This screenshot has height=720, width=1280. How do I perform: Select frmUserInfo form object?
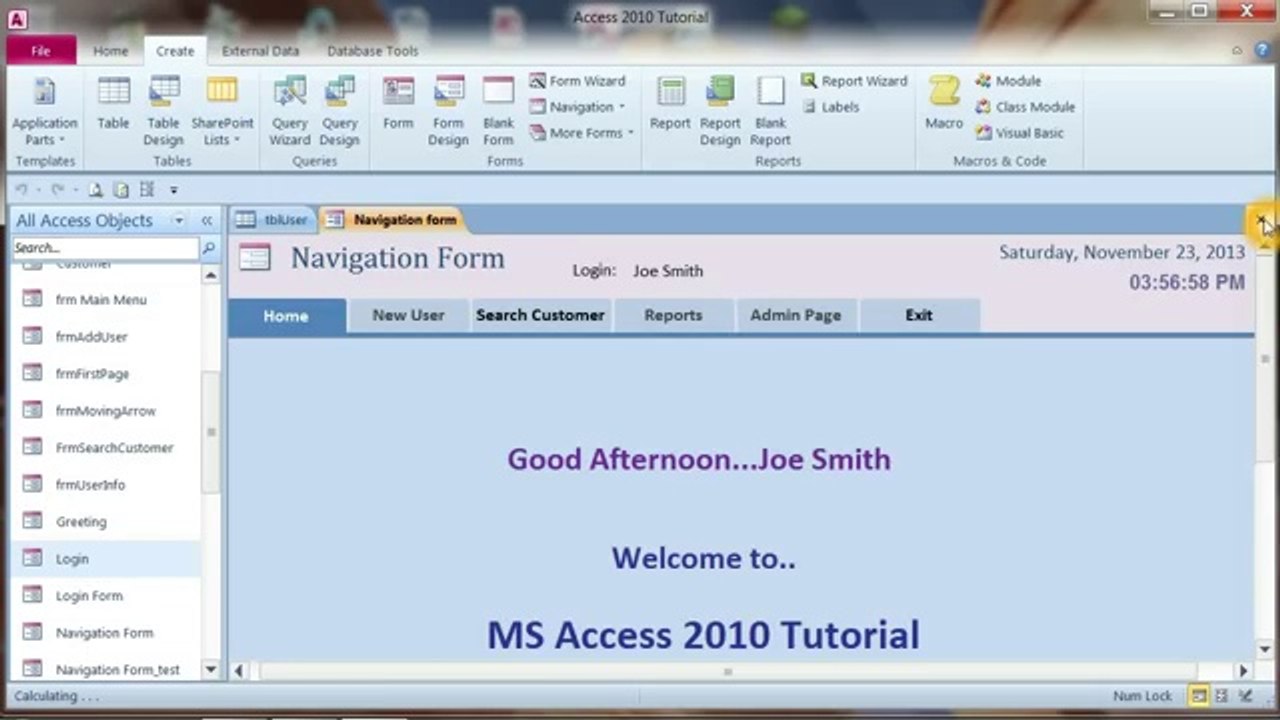[106, 485]
